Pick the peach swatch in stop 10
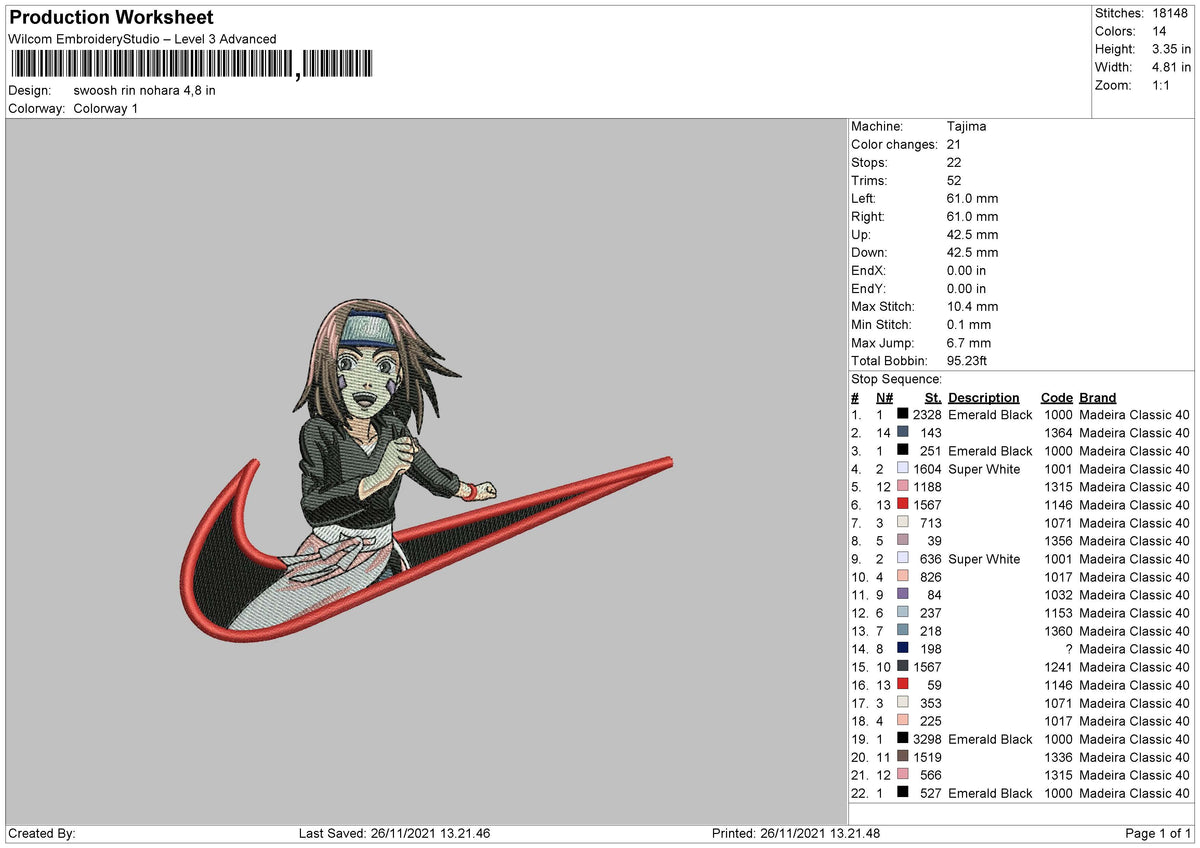Image resolution: width=1200 pixels, height=848 pixels. pyautogui.click(x=902, y=576)
